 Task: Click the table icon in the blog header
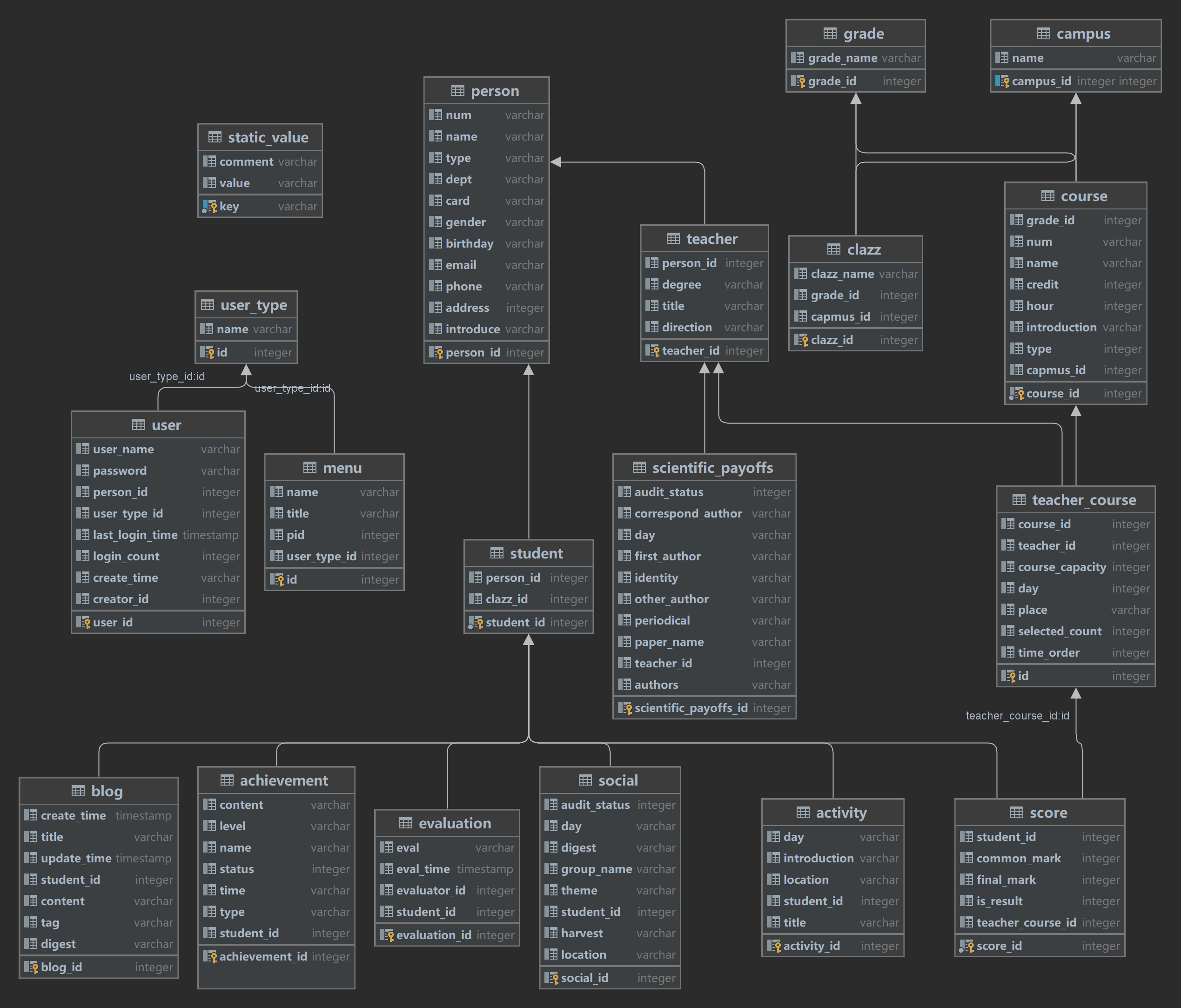click(x=78, y=791)
